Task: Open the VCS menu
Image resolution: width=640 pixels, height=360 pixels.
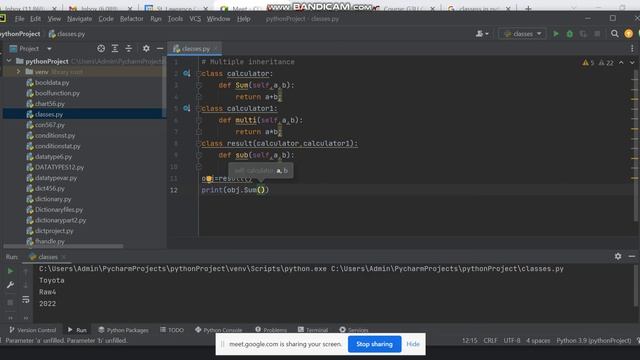Action: pos(195,19)
